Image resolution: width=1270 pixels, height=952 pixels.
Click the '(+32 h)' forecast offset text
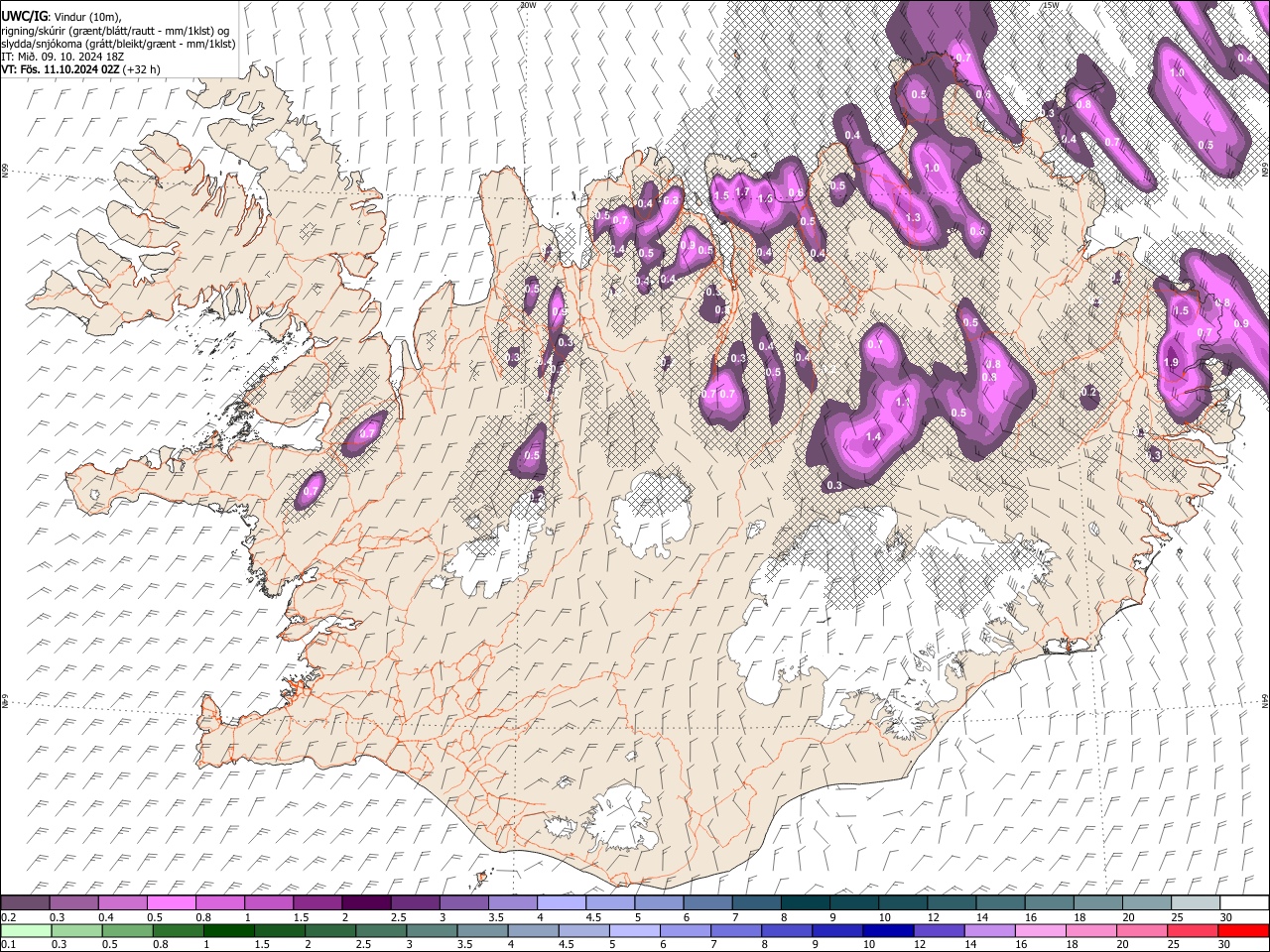[142, 69]
